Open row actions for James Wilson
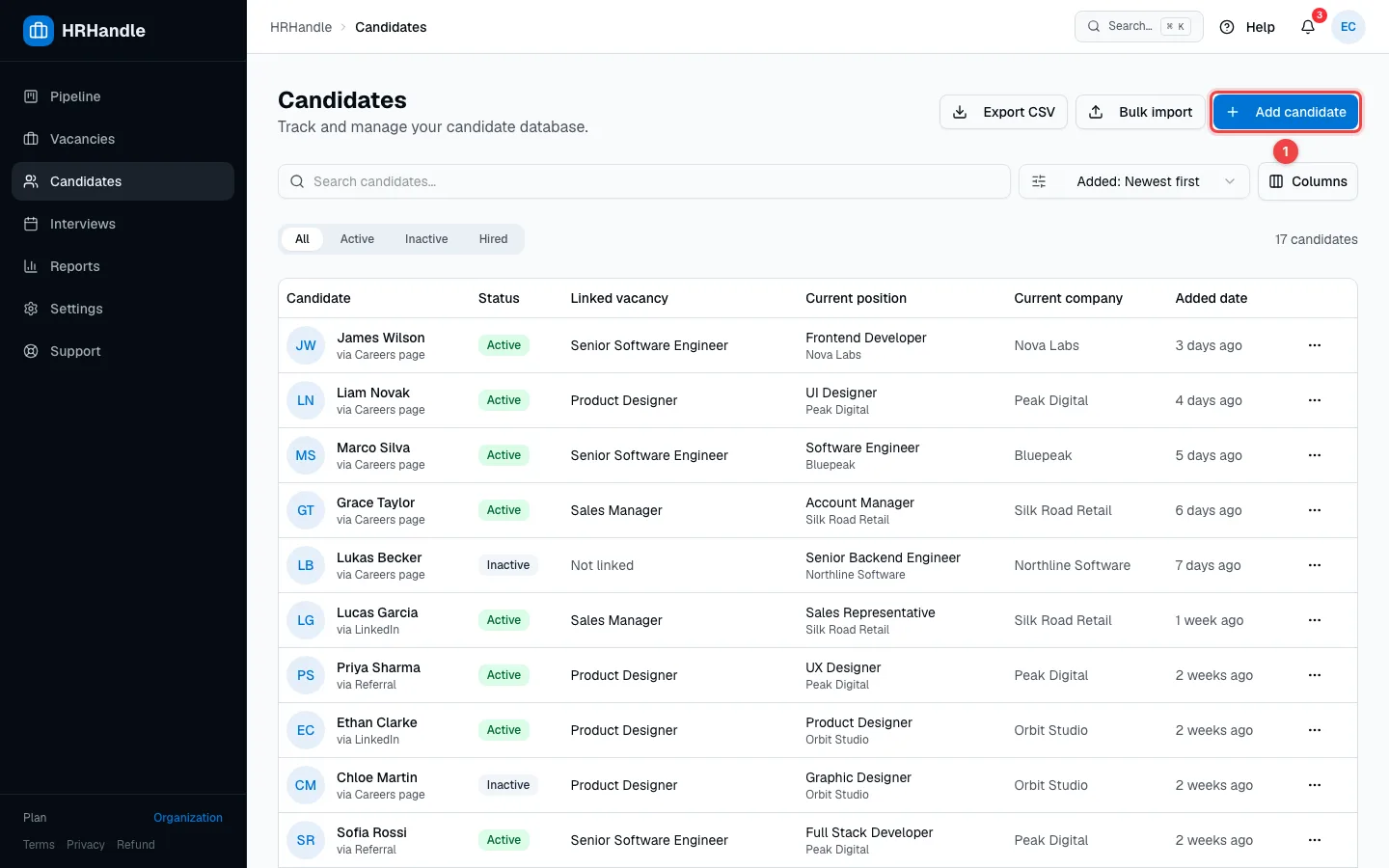This screenshot has width=1389, height=868. click(x=1315, y=345)
